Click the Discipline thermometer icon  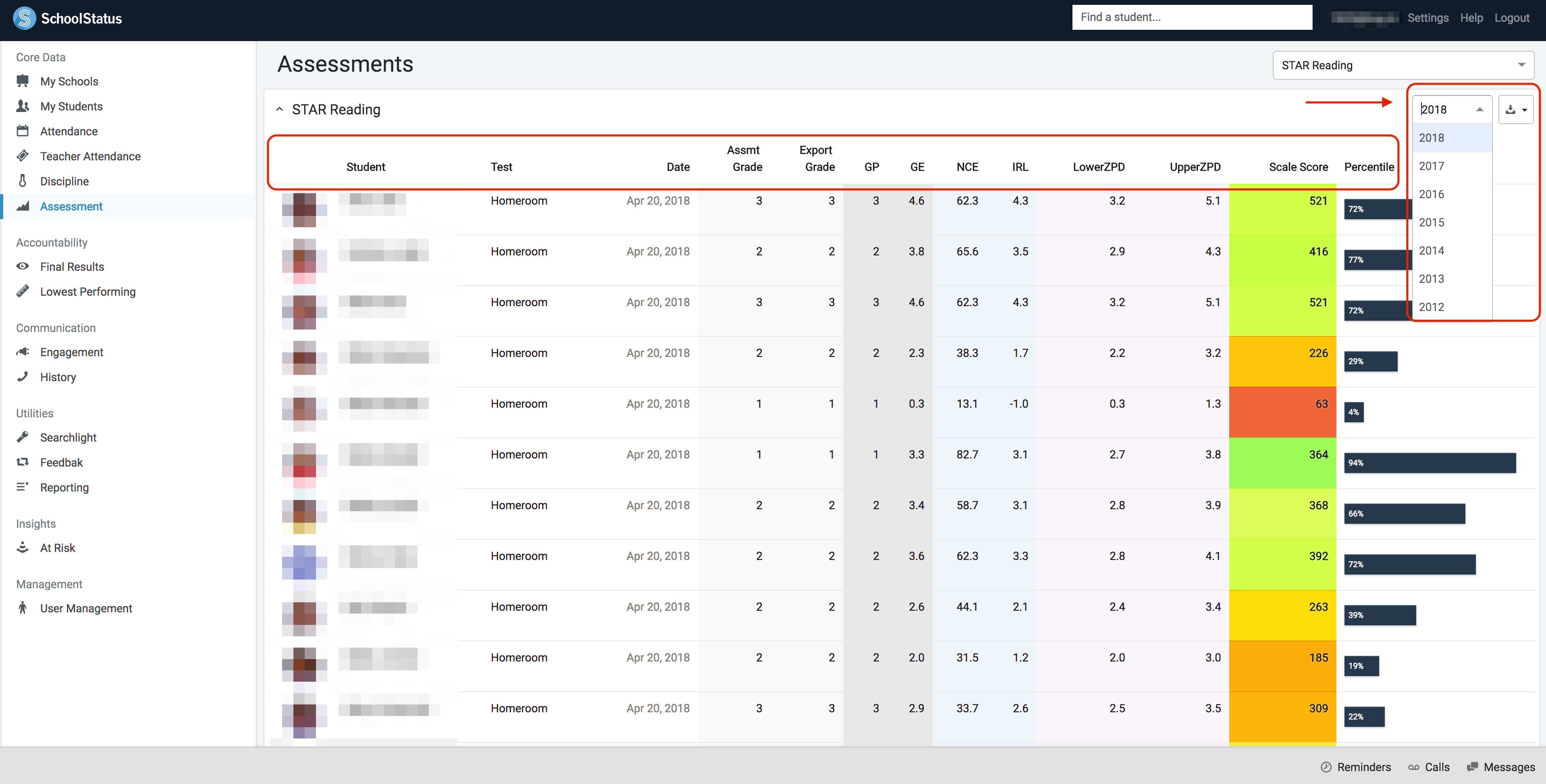click(23, 180)
